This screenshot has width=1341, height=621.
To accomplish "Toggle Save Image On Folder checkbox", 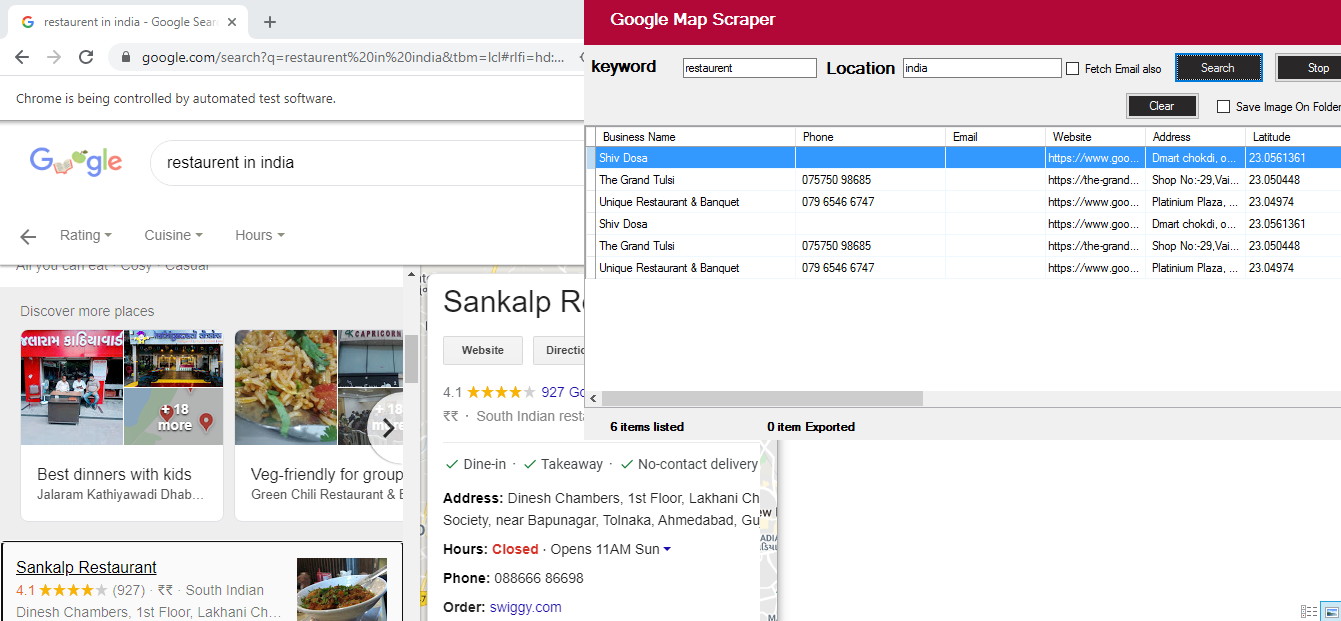I will tap(1223, 107).
